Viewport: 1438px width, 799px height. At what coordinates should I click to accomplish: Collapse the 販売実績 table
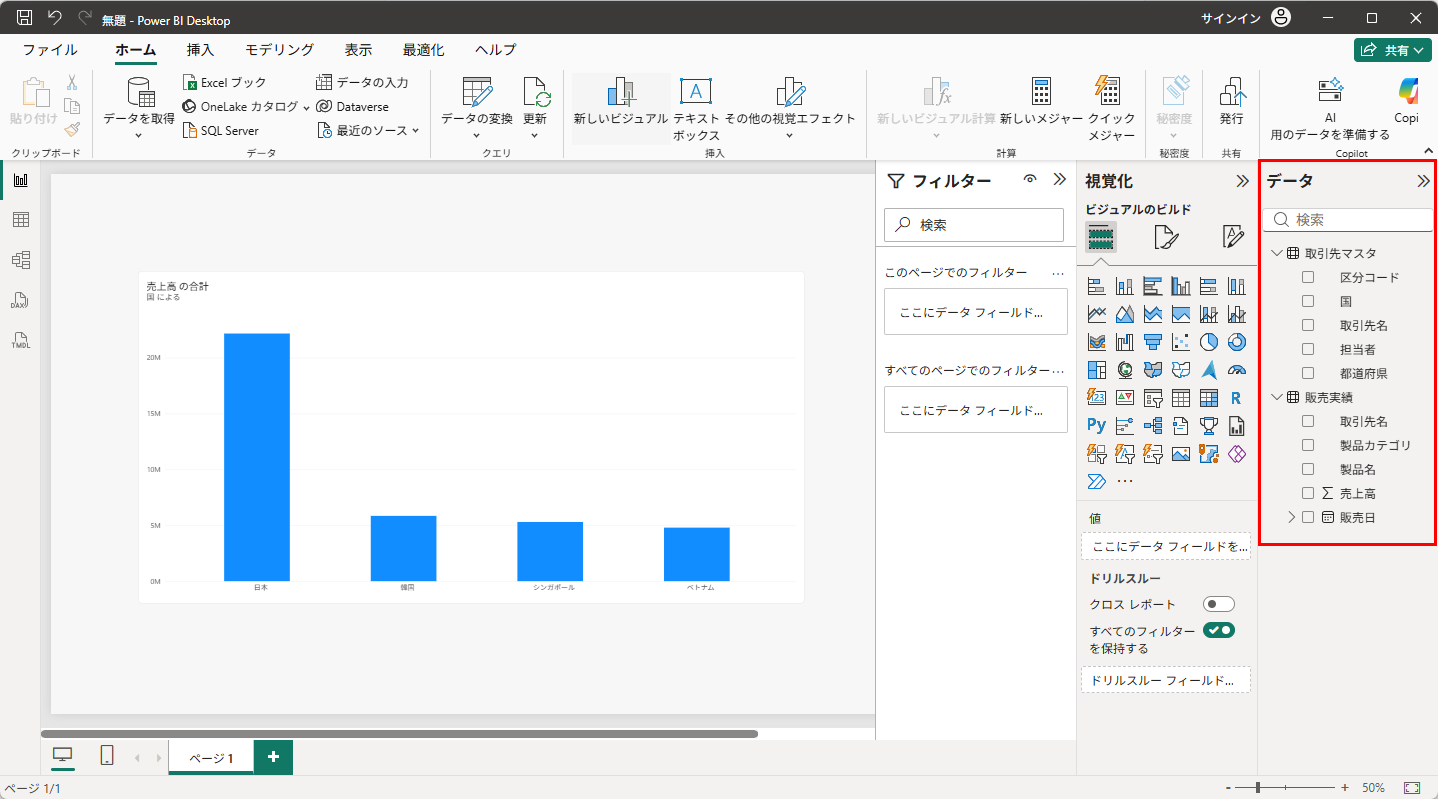(1276, 397)
